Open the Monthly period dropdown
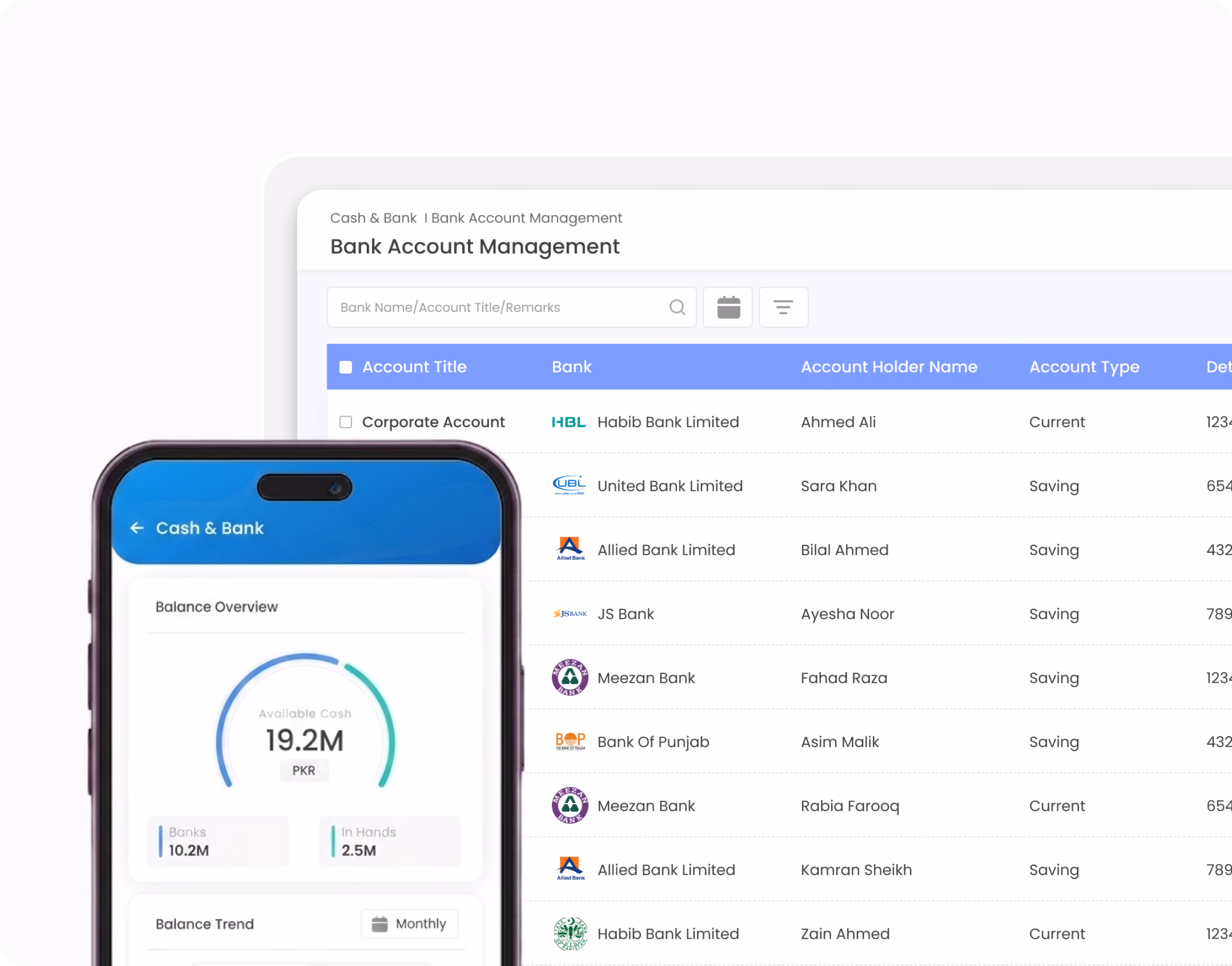 click(x=409, y=924)
